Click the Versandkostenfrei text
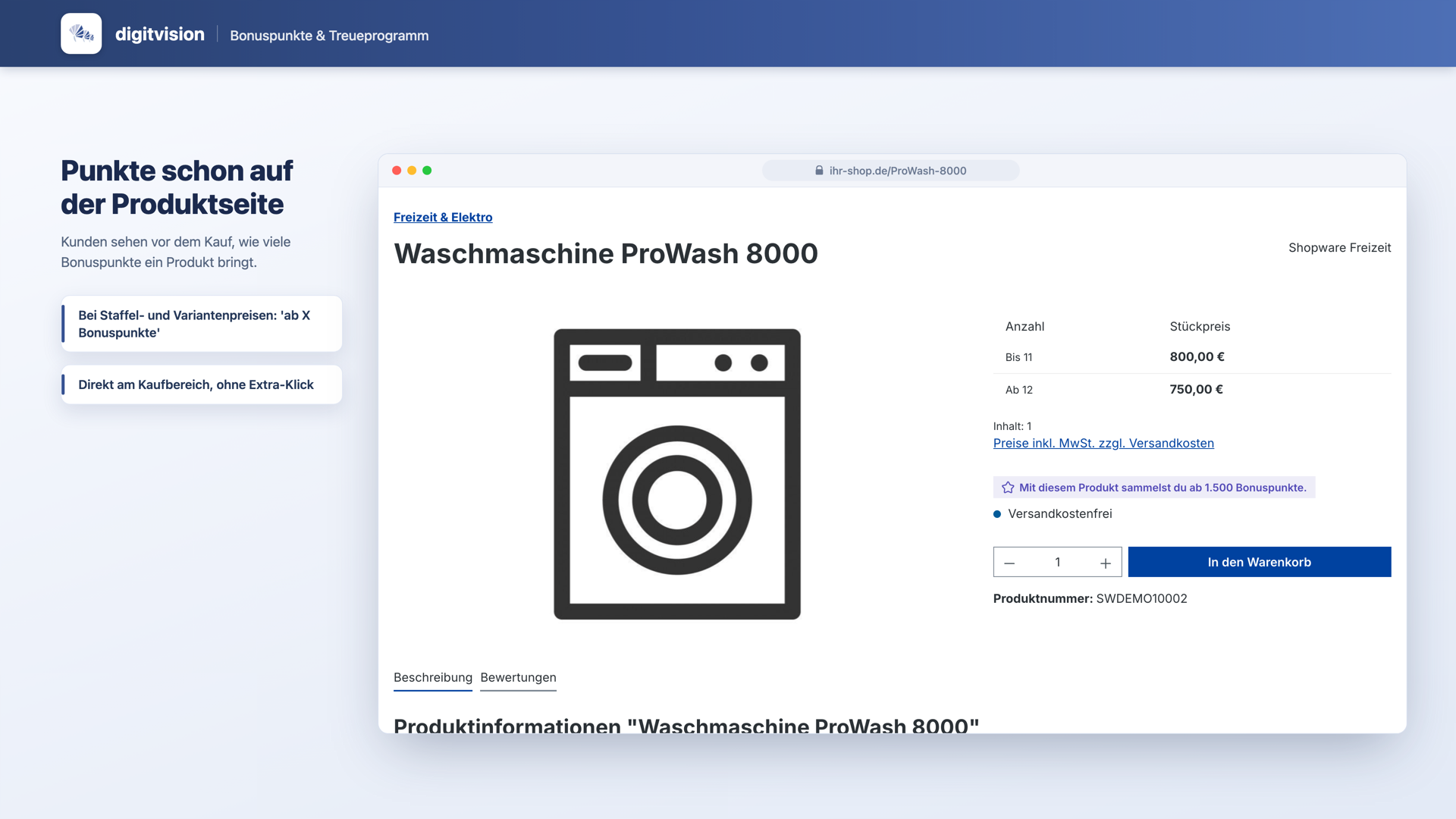1456x819 pixels. pyautogui.click(x=1060, y=513)
